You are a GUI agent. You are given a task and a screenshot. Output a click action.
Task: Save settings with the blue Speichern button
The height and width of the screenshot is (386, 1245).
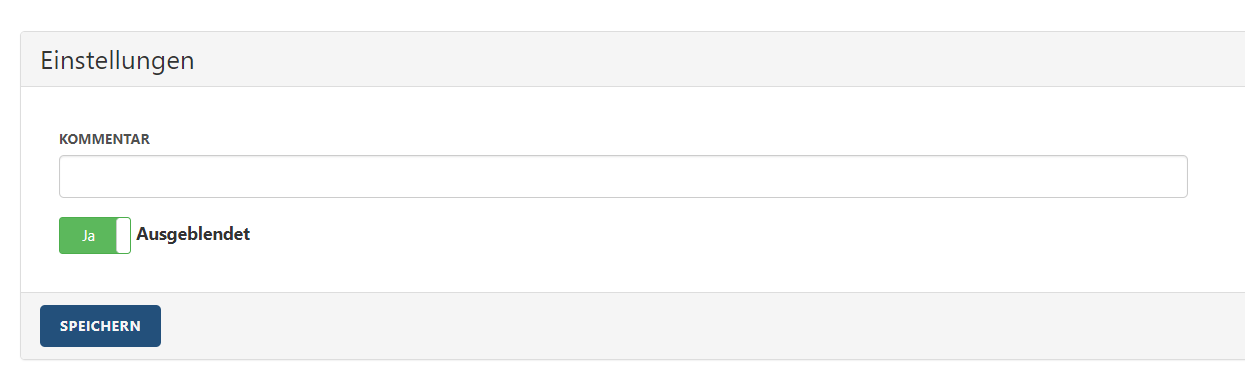pyautogui.click(x=100, y=326)
